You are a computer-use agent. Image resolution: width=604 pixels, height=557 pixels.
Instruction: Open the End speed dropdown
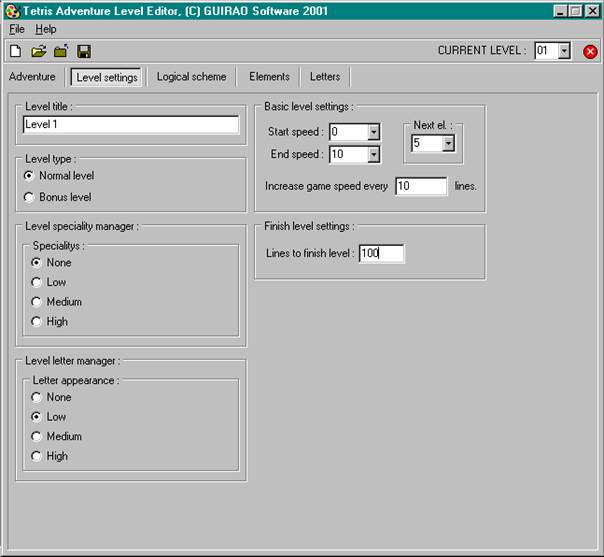(373, 154)
